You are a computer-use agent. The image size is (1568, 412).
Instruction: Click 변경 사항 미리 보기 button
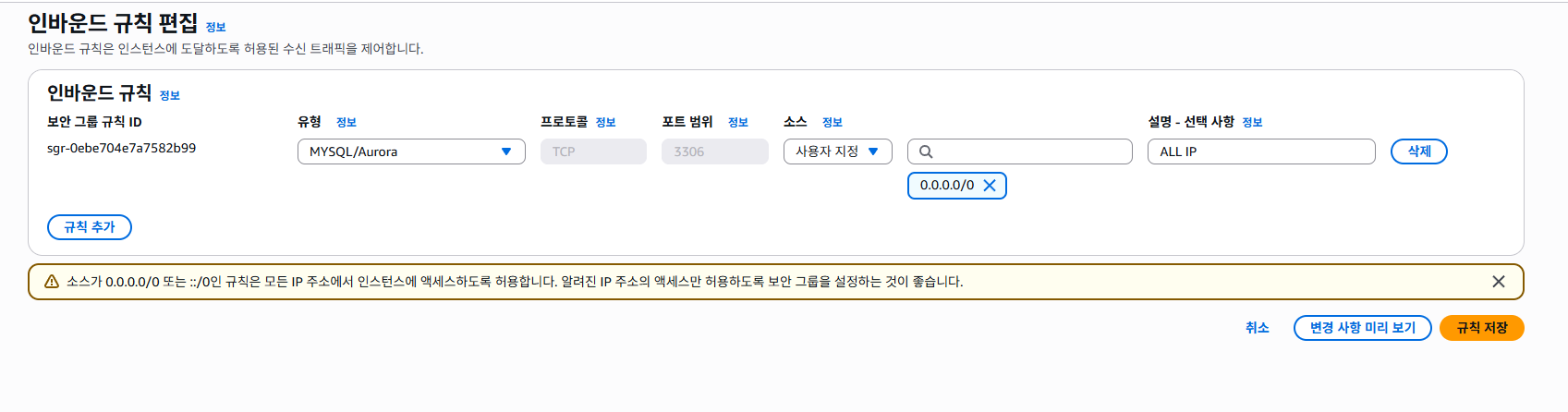[1363, 328]
